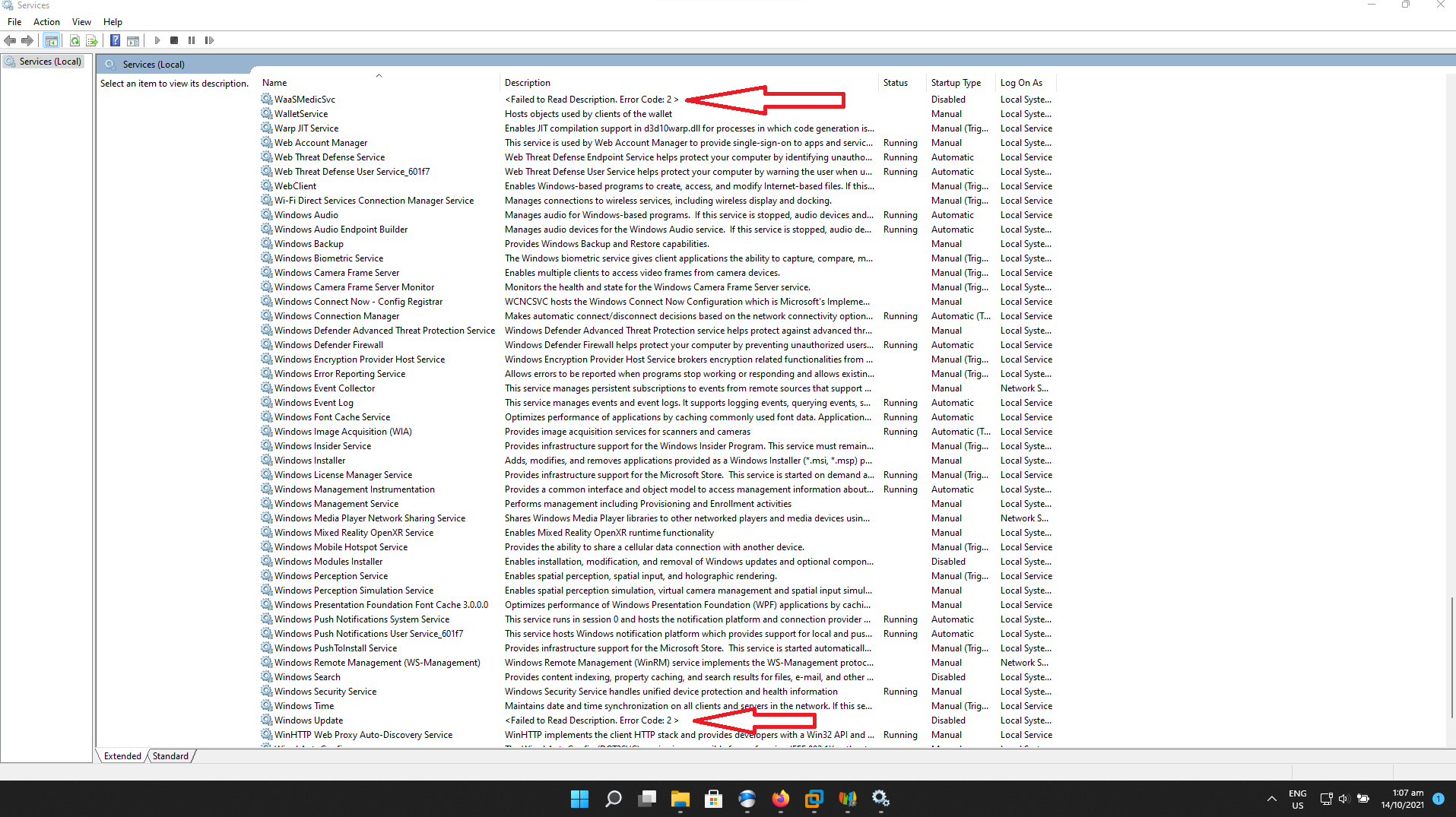Image resolution: width=1456 pixels, height=817 pixels.
Task: Click the Running status of Windows Event Log
Action: (x=900, y=403)
